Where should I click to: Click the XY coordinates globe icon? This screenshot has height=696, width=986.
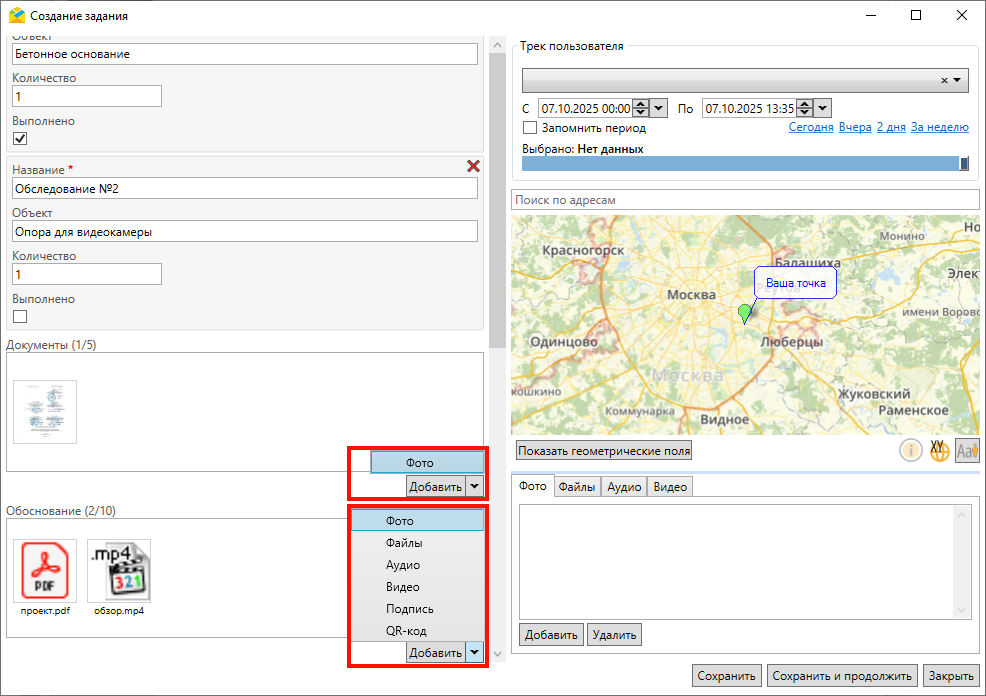(x=939, y=450)
